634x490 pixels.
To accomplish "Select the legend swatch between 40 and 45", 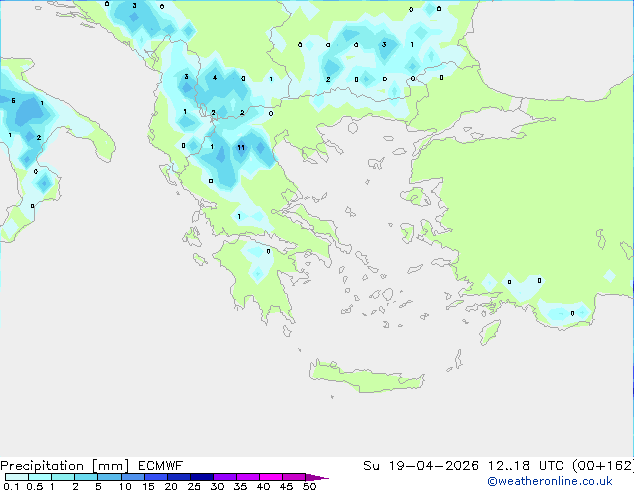I will (271, 477).
